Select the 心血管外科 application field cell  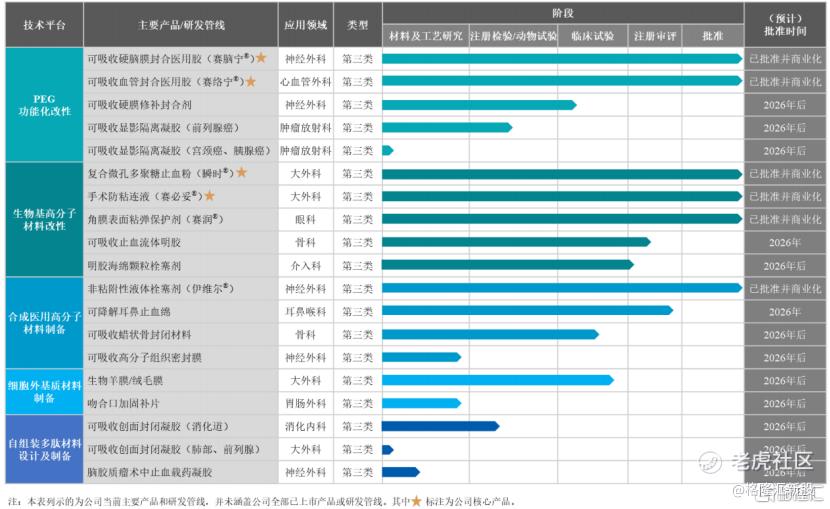pos(305,81)
